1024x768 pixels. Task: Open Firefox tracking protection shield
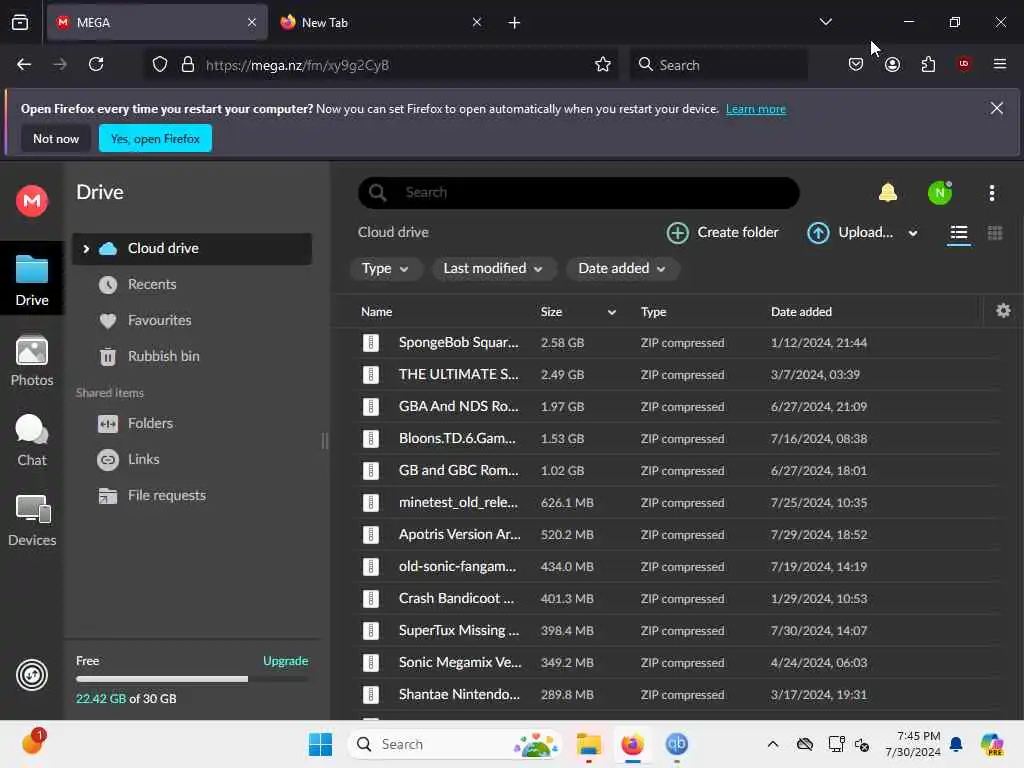tap(160, 65)
